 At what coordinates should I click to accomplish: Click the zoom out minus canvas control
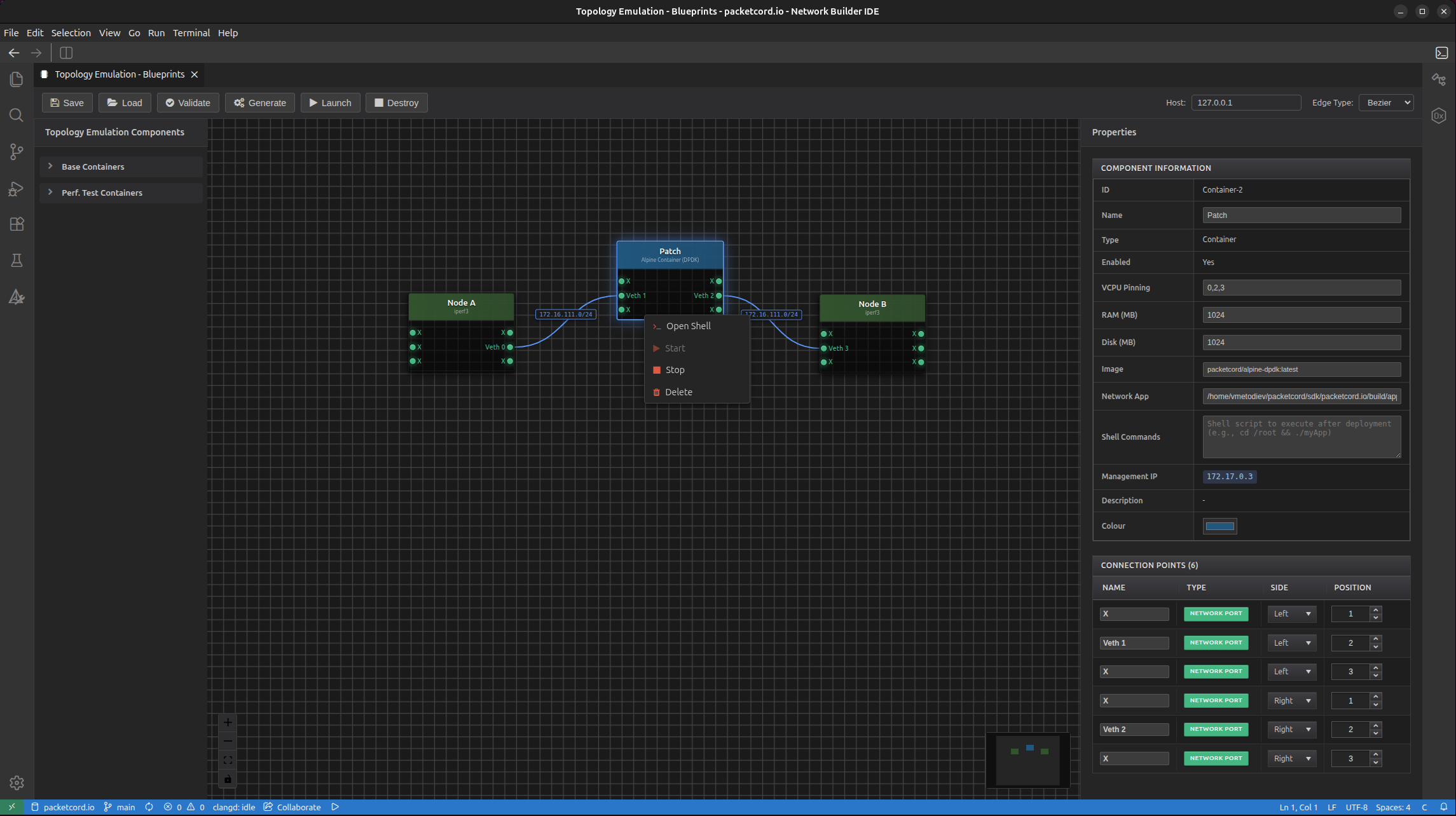coord(228,741)
